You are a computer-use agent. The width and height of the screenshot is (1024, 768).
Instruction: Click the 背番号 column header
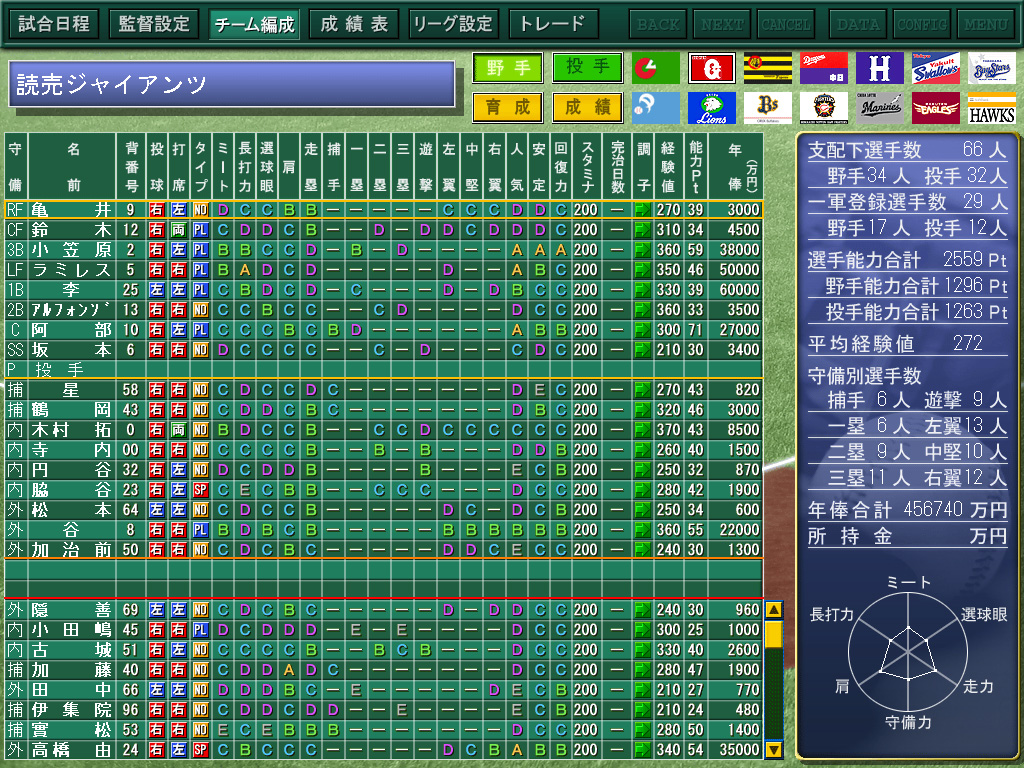point(131,167)
